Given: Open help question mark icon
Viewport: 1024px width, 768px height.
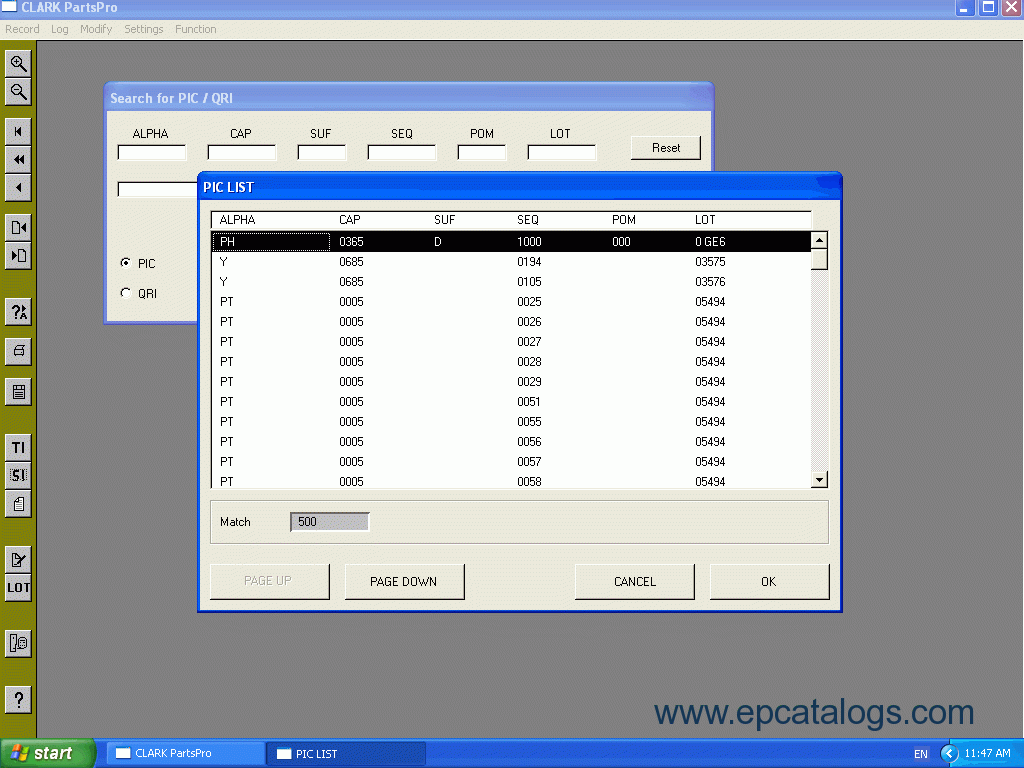Looking at the screenshot, I should [x=18, y=699].
